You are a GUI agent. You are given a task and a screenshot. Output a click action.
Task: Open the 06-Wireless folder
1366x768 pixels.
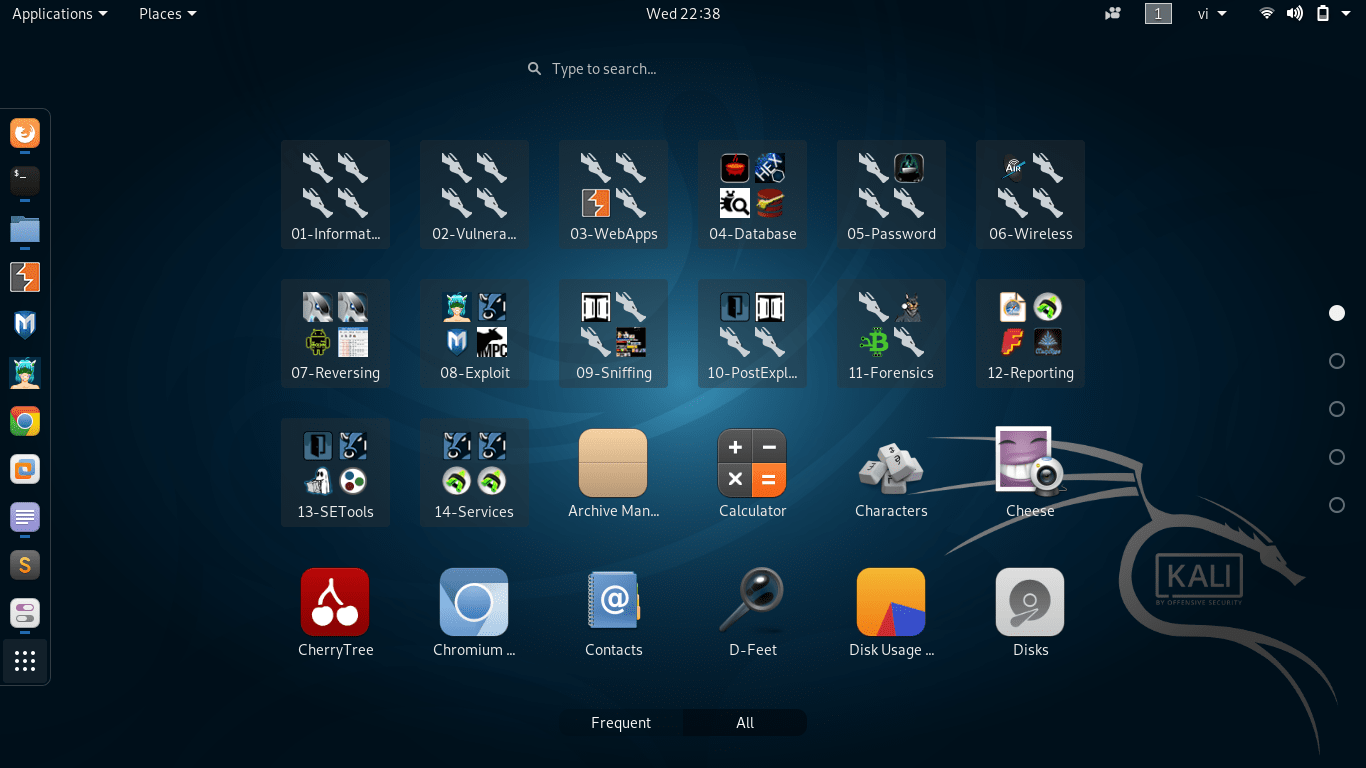[1030, 194]
